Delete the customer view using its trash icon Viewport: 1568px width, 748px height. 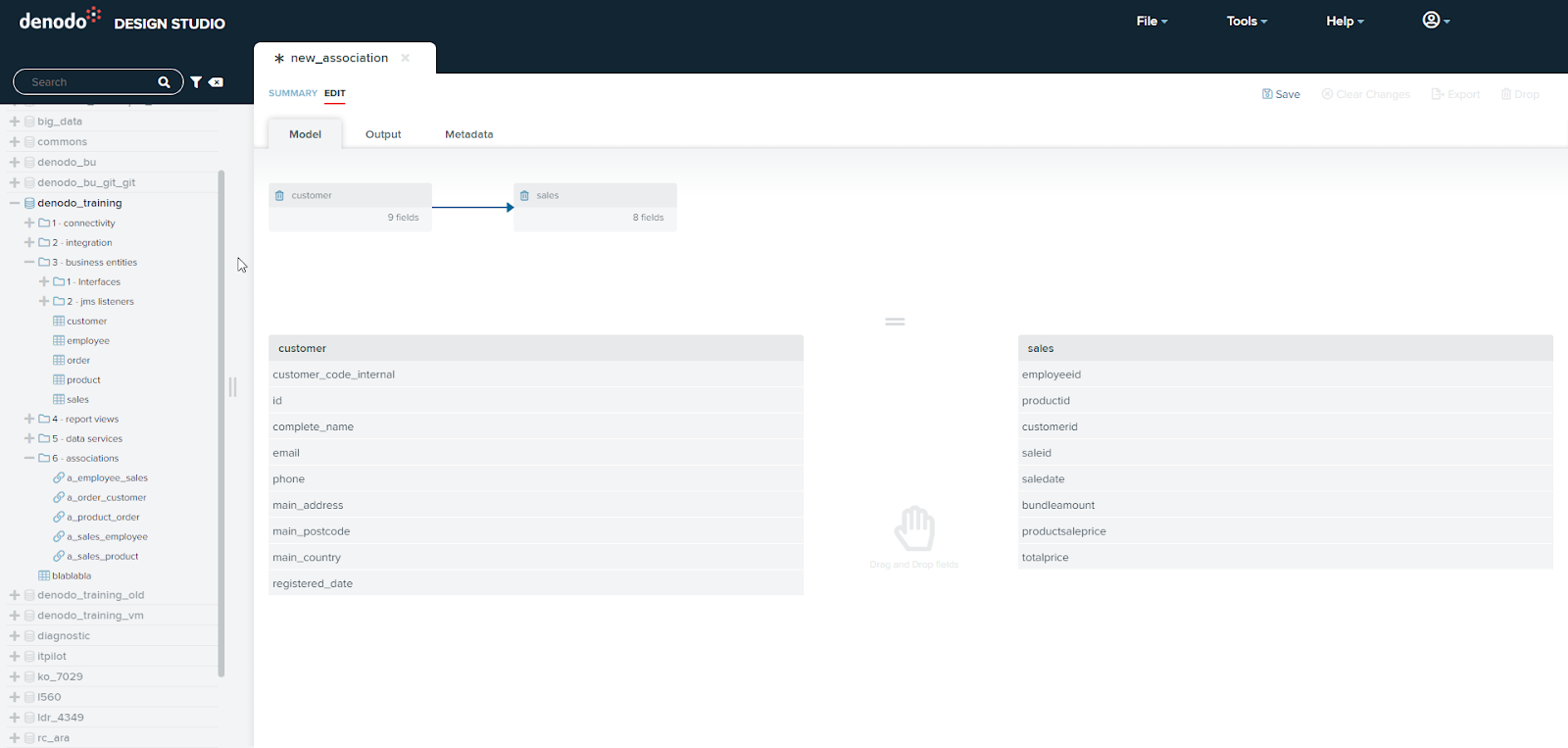280,196
